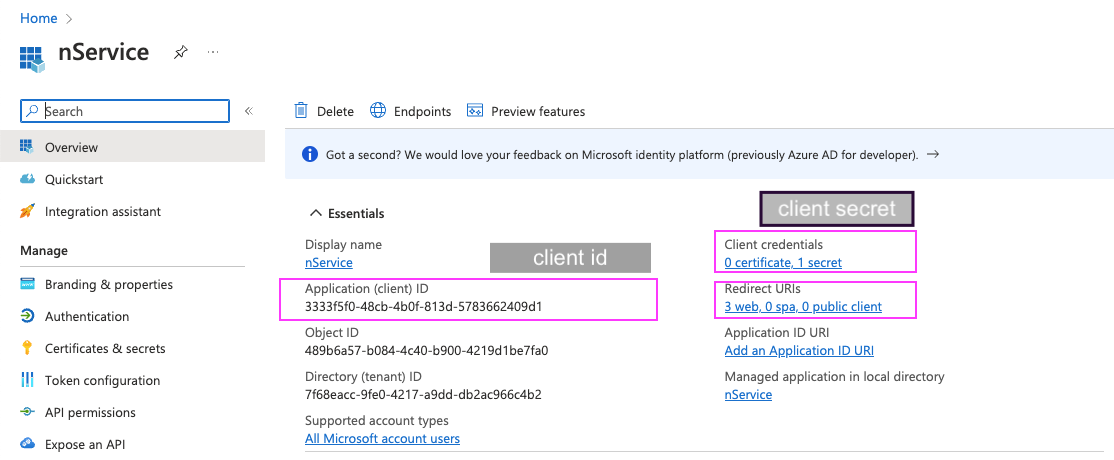The height and width of the screenshot is (460, 1114).
Task: Open Token configuration icon
Action: point(27,380)
